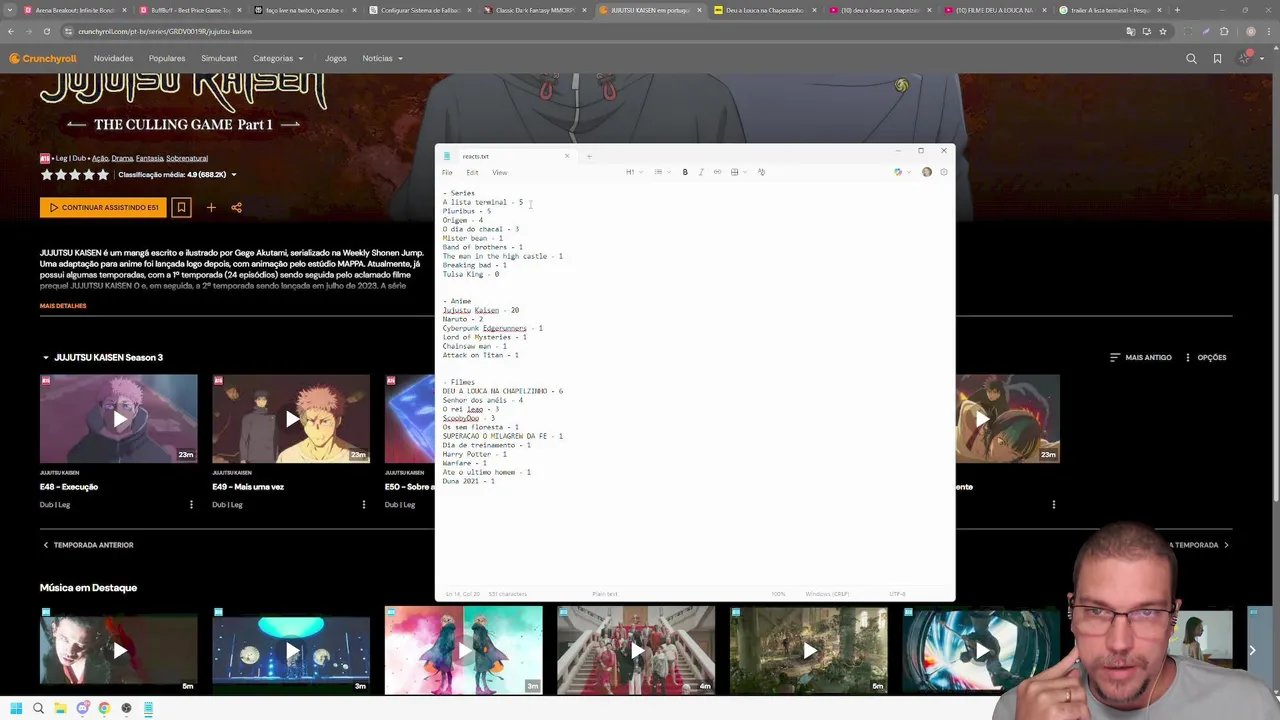Click the account avatar in Notepad
Image resolution: width=1280 pixels, height=720 pixels.
tap(927, 172)
